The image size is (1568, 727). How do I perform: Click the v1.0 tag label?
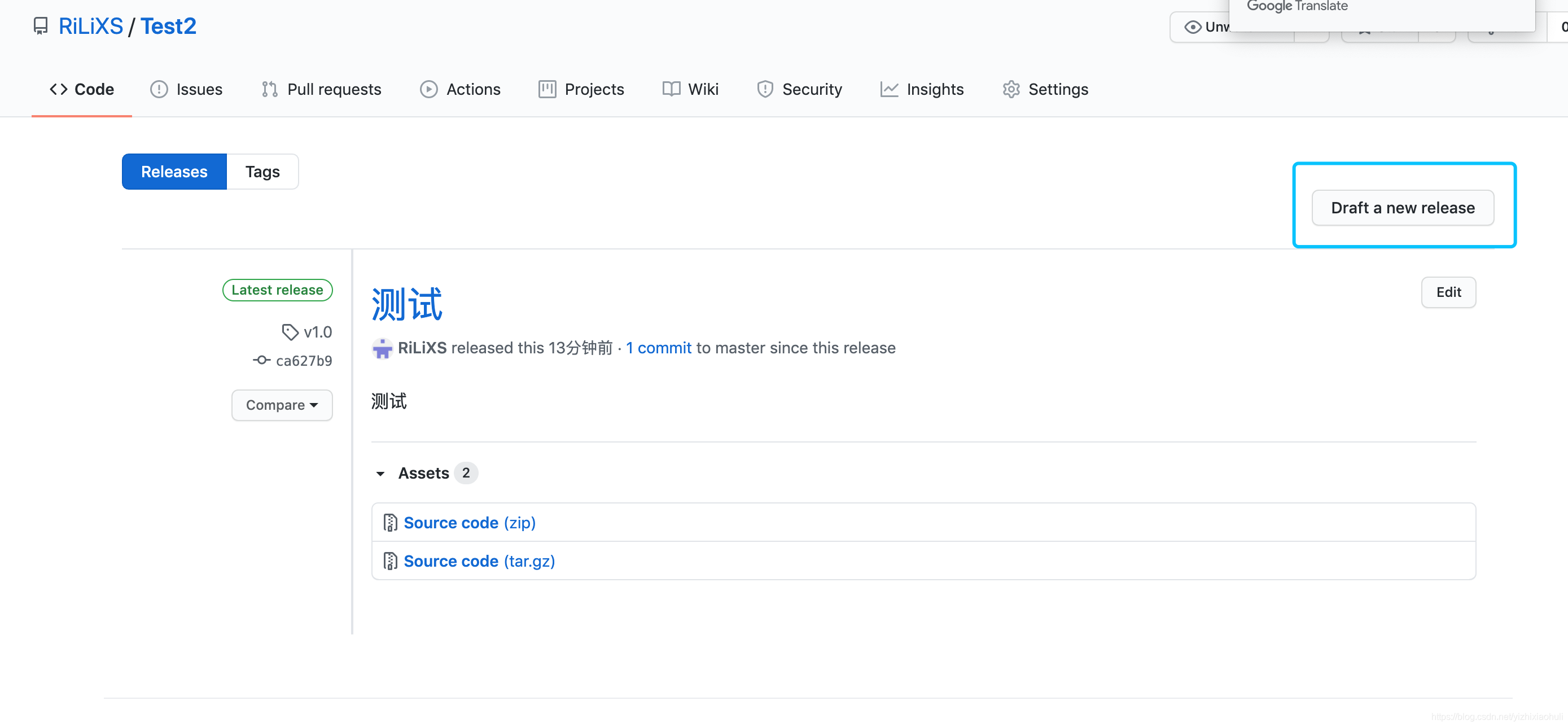click(318, 332)
